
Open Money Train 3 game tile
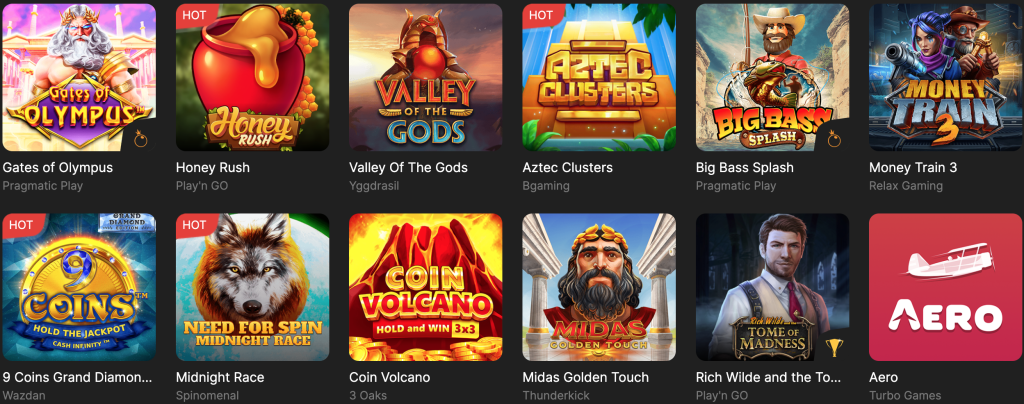946,77
